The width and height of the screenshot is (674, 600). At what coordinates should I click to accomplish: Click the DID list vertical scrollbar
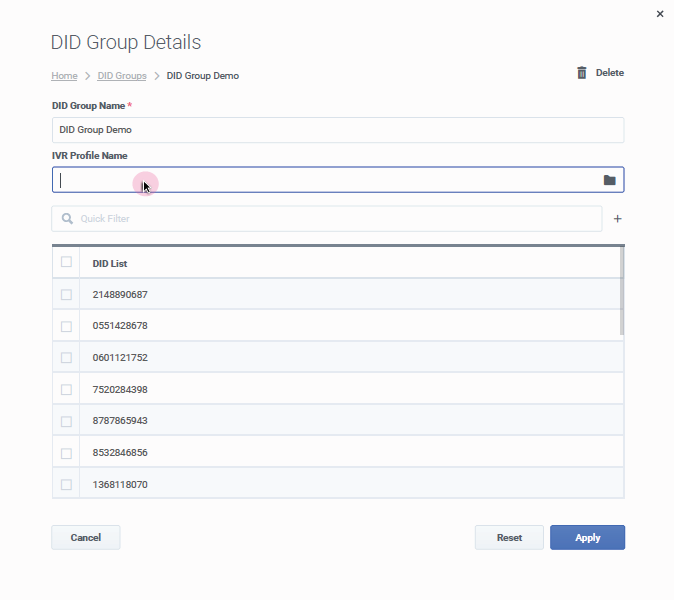622,291
